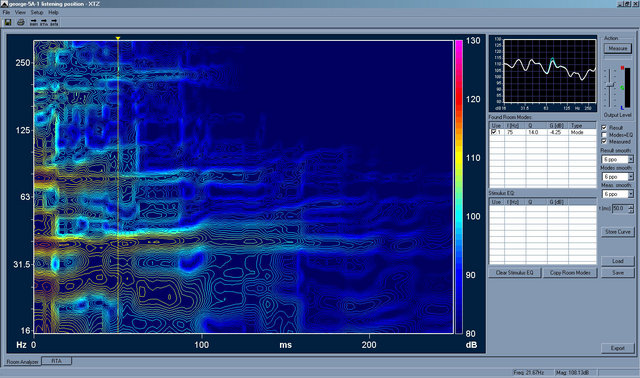The image size is (640, 378).
Task: Click the yellow time cursor marker triangle
Action: pyautogui.click(x=118, y=38)
